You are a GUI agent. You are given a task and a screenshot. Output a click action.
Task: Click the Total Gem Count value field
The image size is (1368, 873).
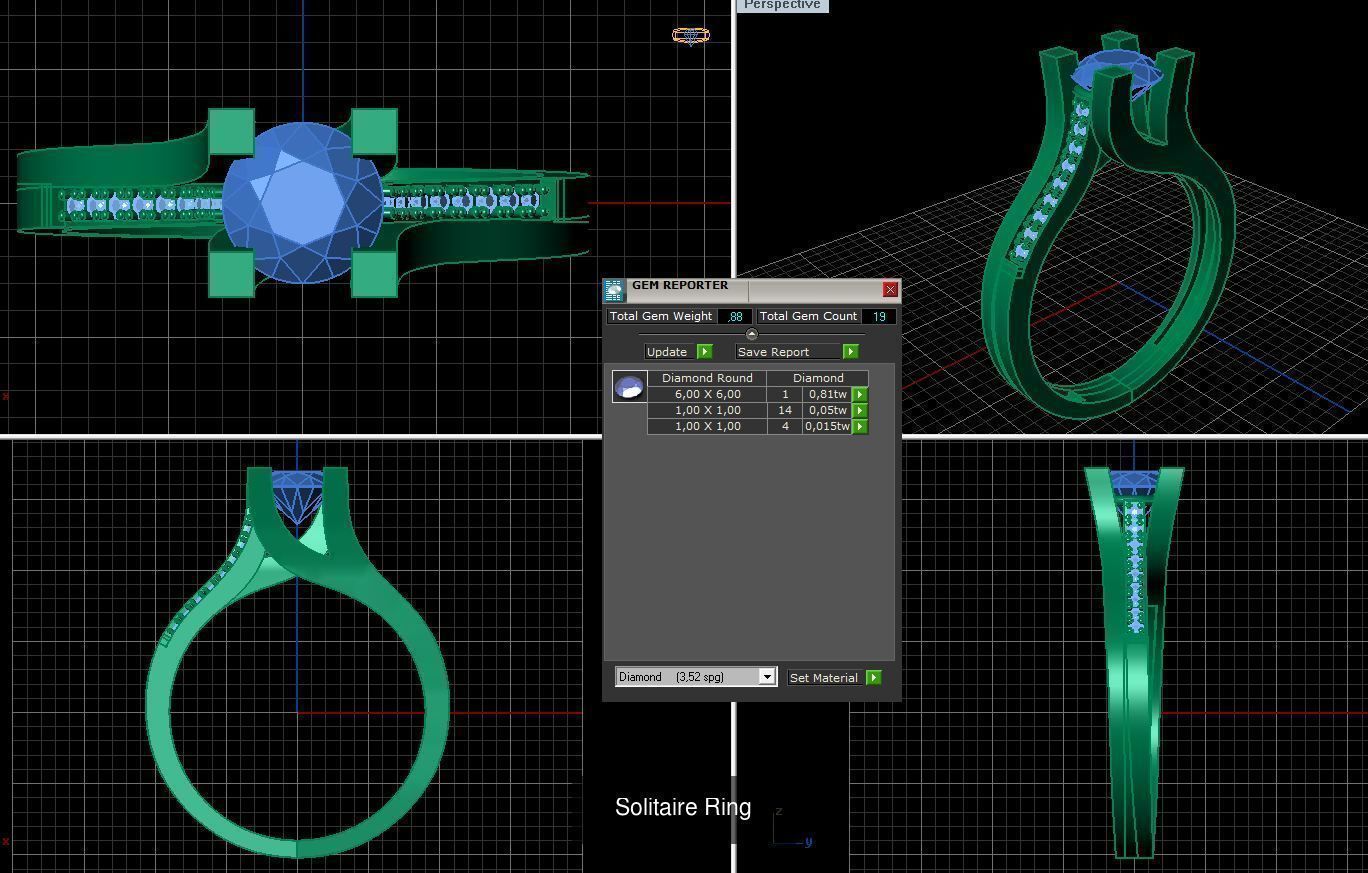pos(879,316)
